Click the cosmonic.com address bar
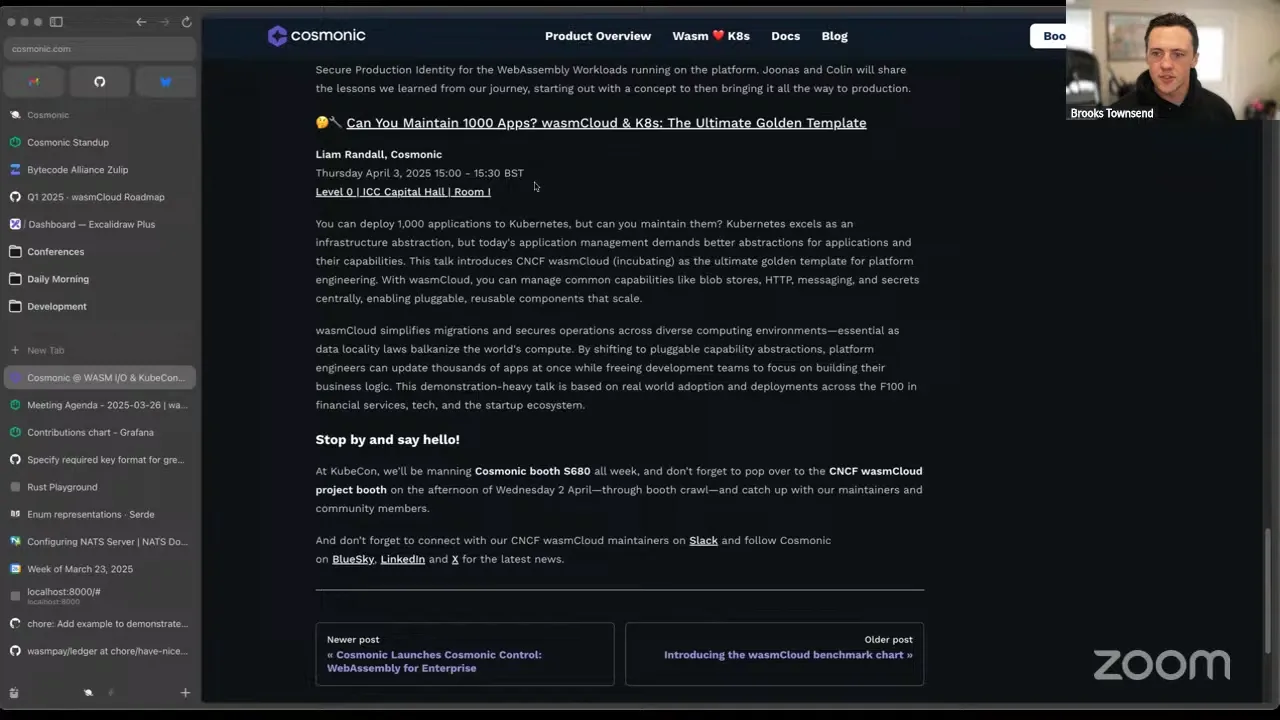This screenshot has height=720, width=1280. (x=100, y=49)
